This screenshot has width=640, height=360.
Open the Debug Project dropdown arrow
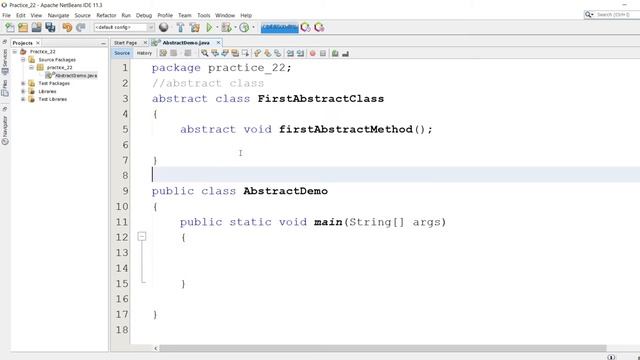[x=235, y=27]
